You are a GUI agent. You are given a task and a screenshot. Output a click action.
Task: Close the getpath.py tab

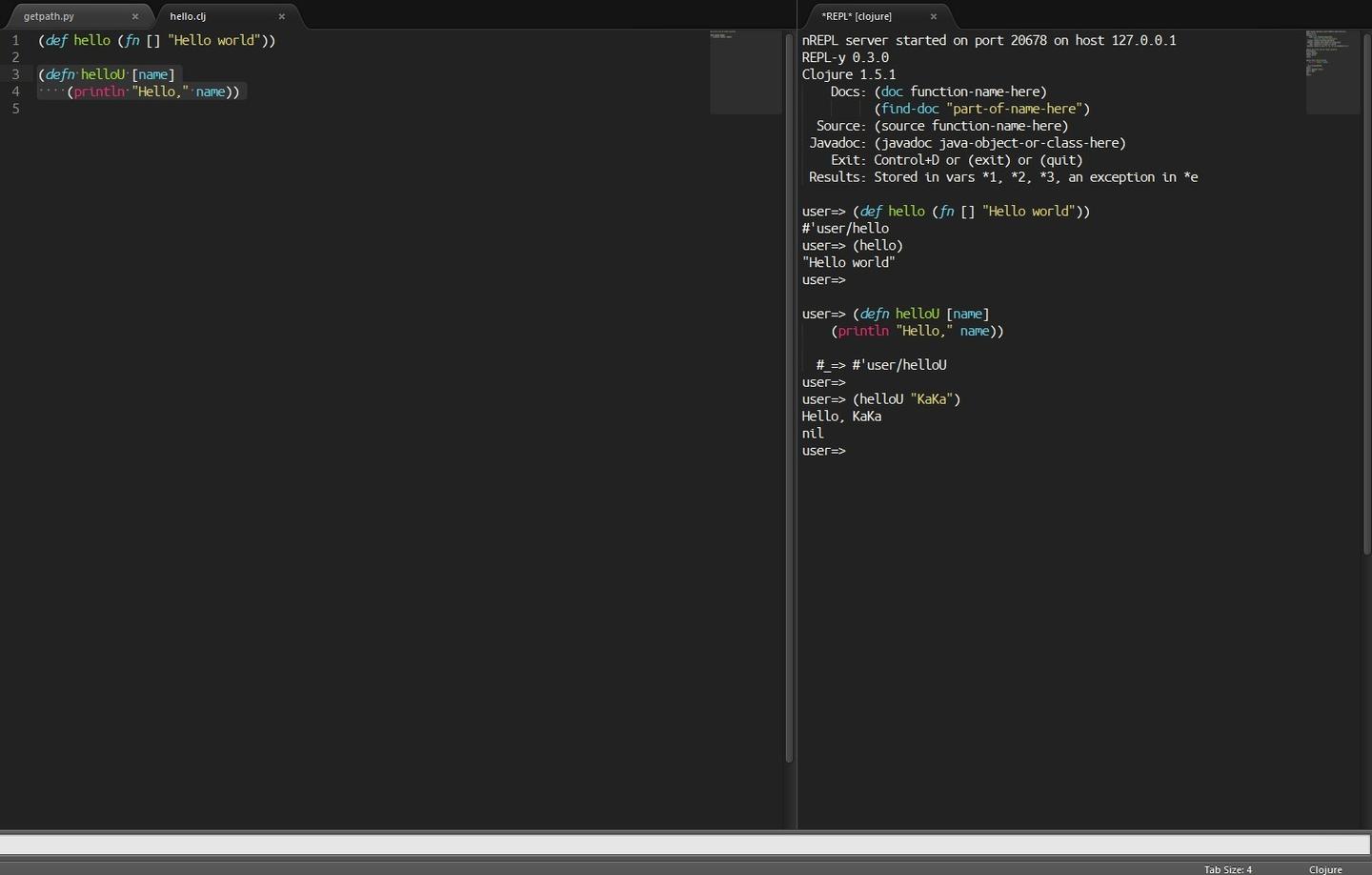point(135,16)
